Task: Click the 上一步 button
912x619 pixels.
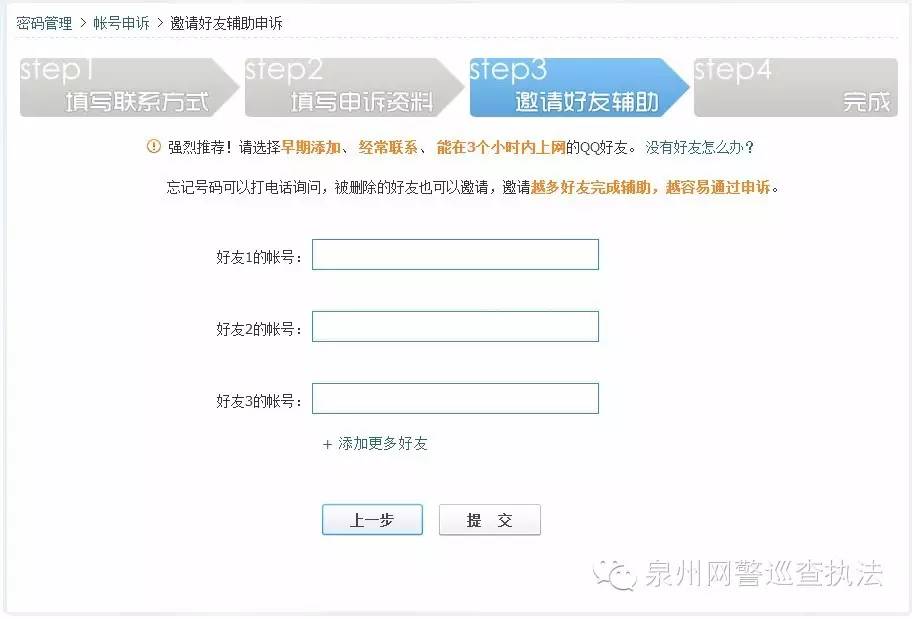Action: point(372,519)
